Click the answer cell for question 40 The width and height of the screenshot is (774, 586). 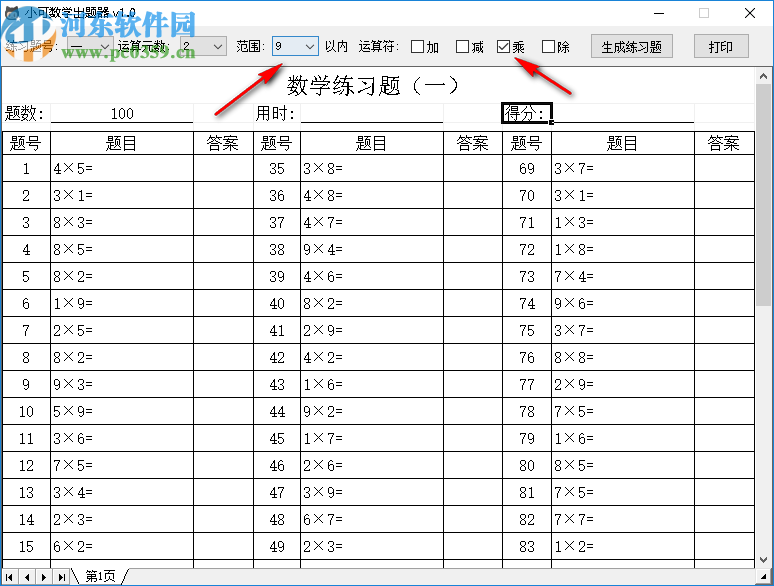tap(473, 303)
